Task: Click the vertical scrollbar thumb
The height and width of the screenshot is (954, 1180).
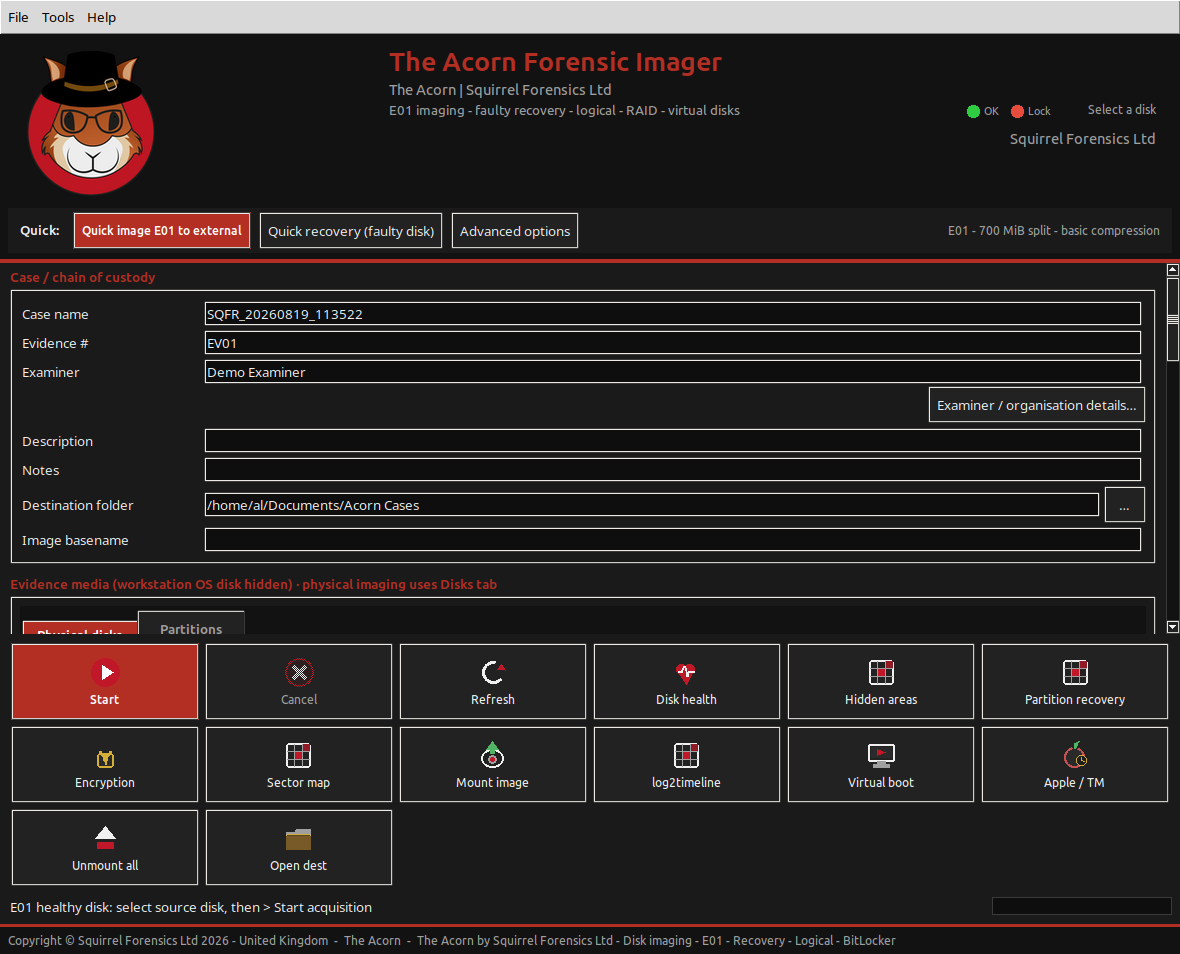Action: click(x=1172, y=319)
